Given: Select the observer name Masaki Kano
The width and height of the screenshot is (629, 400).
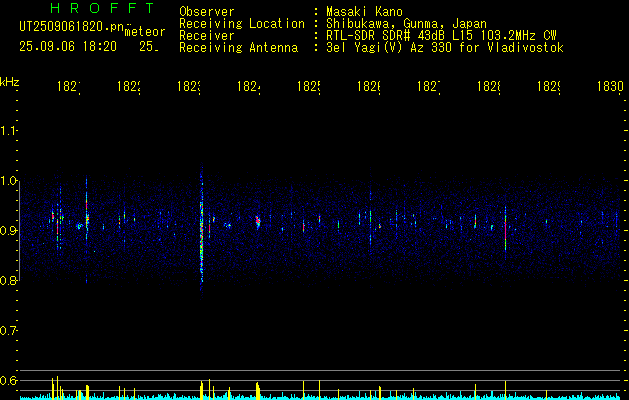Looking at the screenshot, I should (364, 11).
